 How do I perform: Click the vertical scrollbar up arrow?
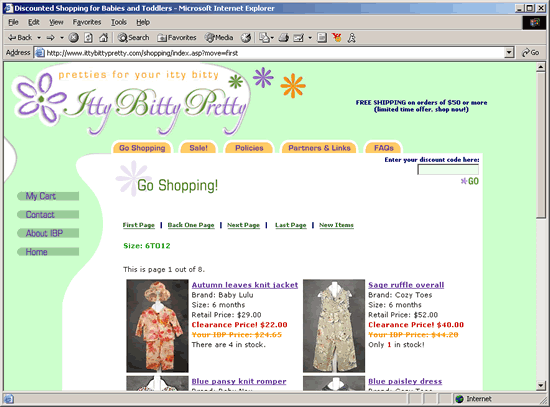click(x=541, y=67)
